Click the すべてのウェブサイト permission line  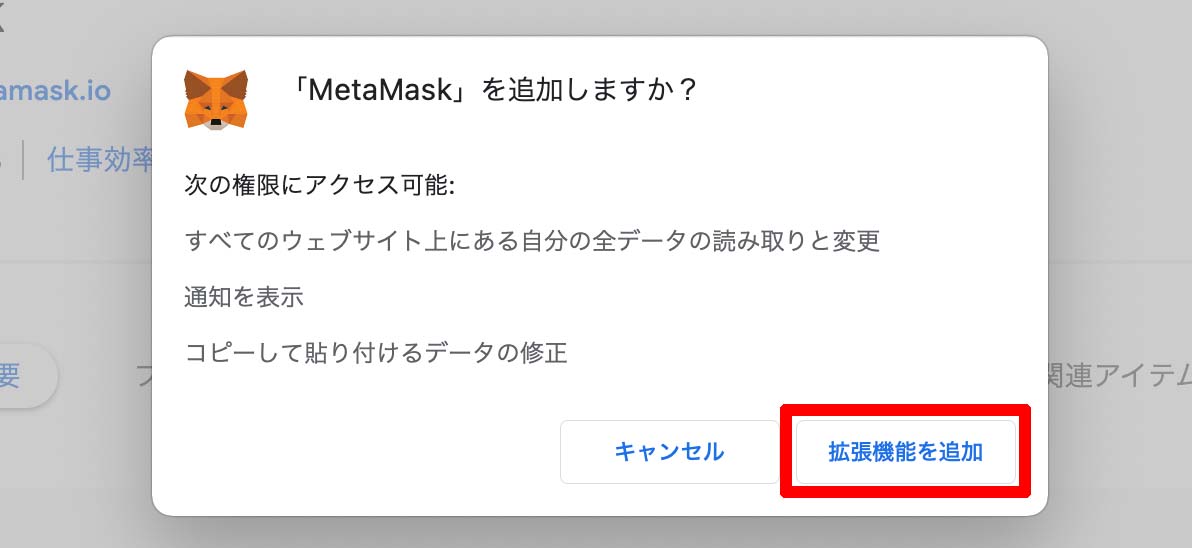(532, 241)
